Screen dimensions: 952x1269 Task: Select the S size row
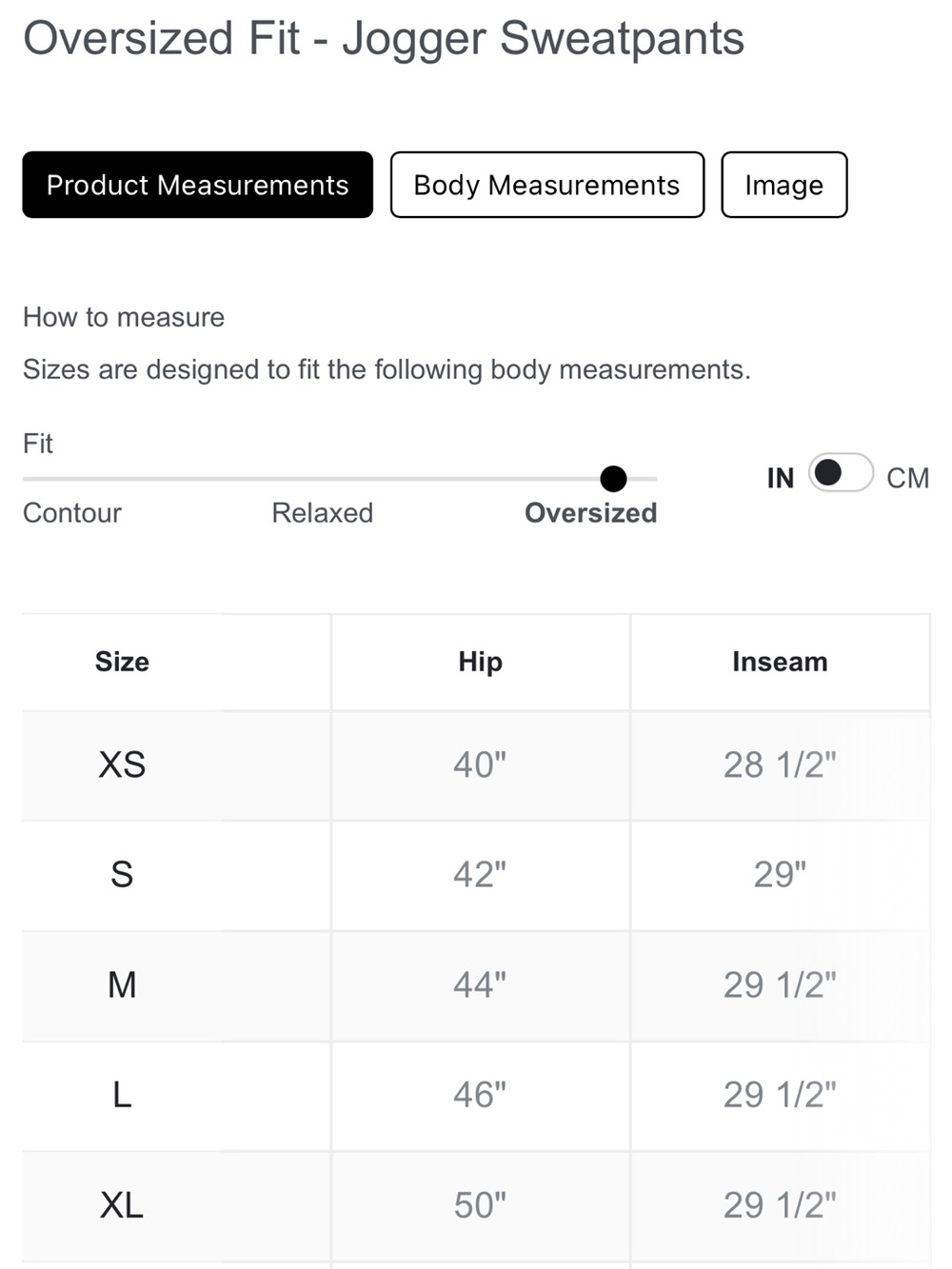pyautogui.click(x=476, y=876)
